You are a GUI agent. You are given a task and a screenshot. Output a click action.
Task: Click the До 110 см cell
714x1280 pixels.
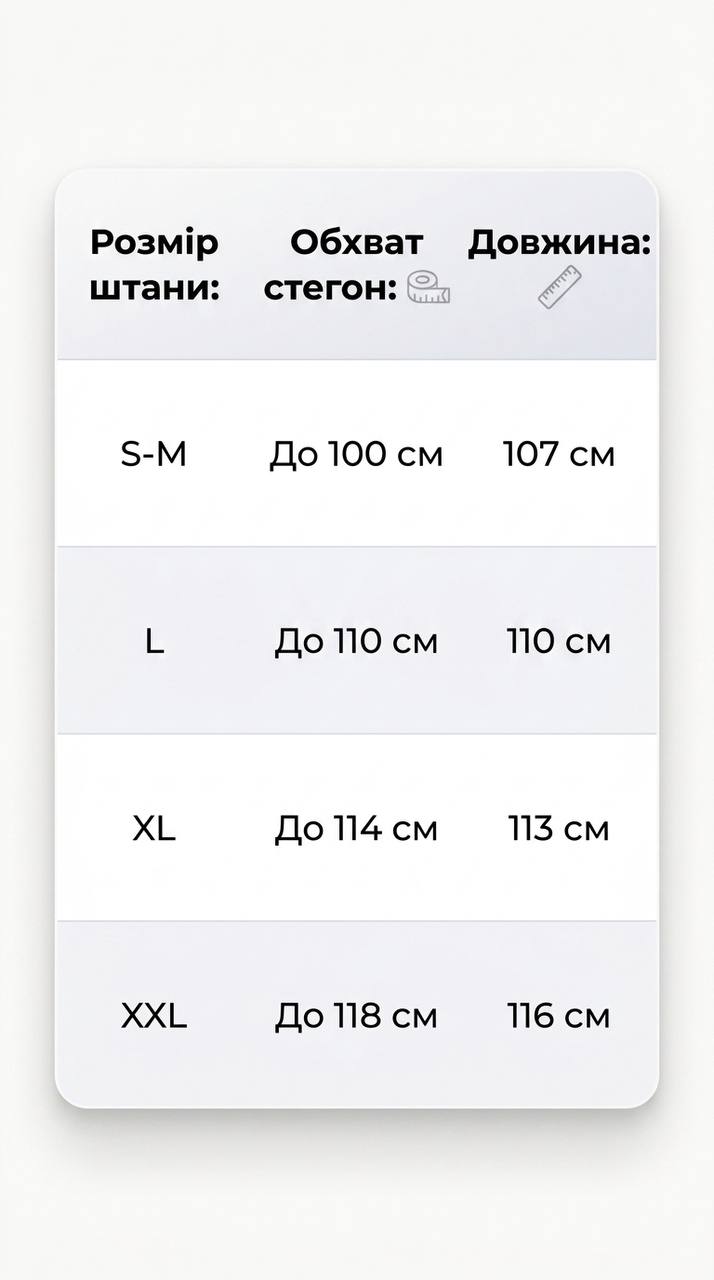coord(356,642)
